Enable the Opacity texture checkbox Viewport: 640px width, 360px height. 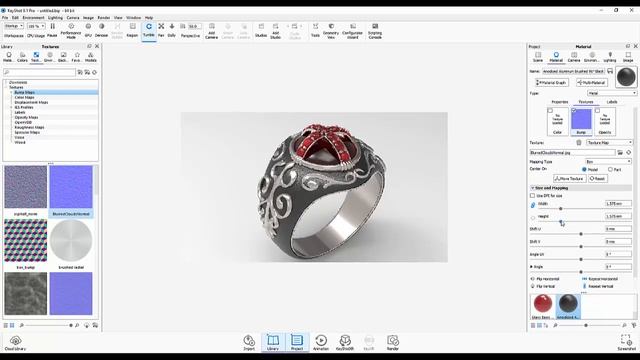[597, 111]
